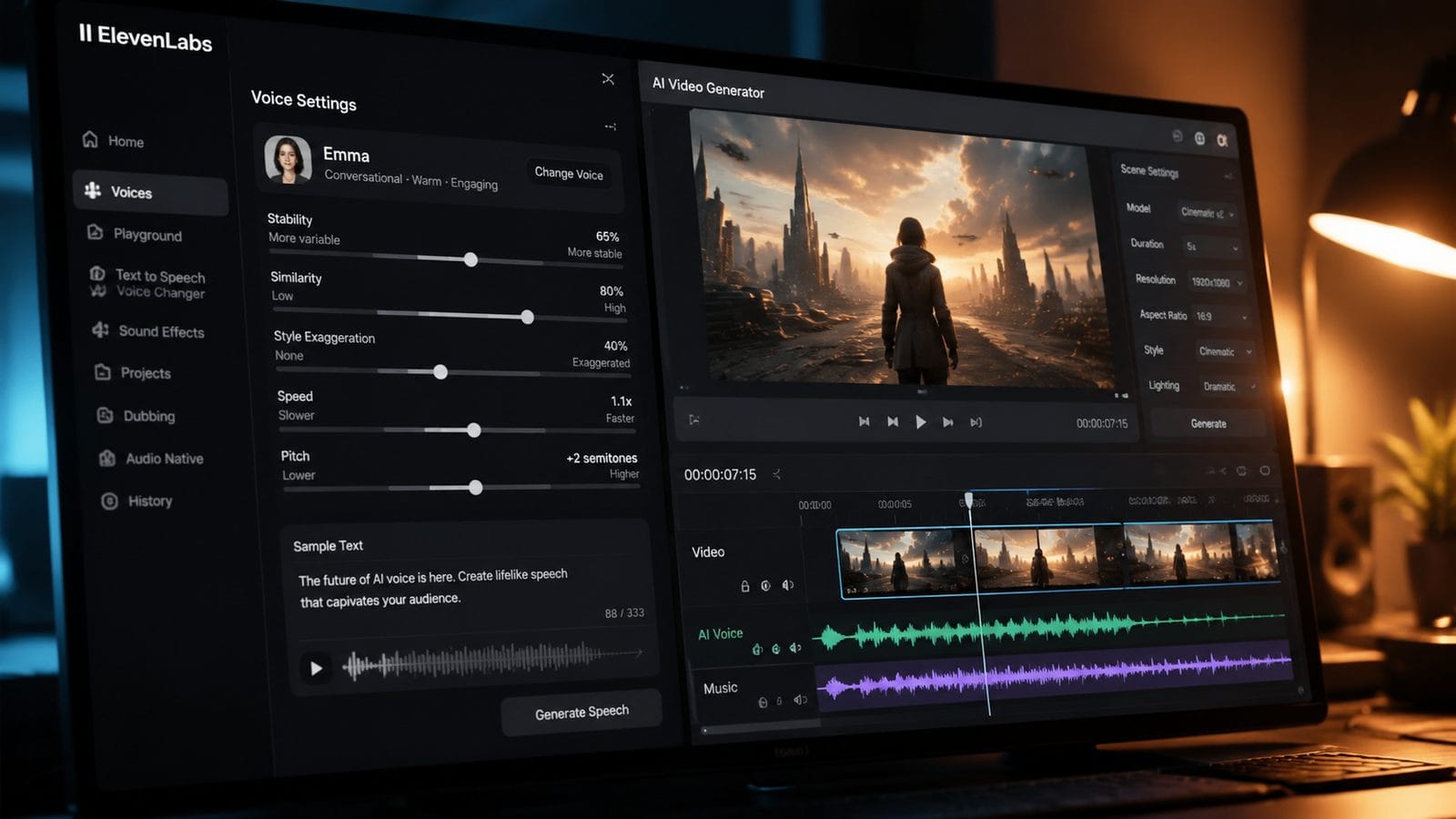Image resolution: width=1456 pixels, height=819 pixels.
Task: Mute the Music track
Action: pos(800,700)
